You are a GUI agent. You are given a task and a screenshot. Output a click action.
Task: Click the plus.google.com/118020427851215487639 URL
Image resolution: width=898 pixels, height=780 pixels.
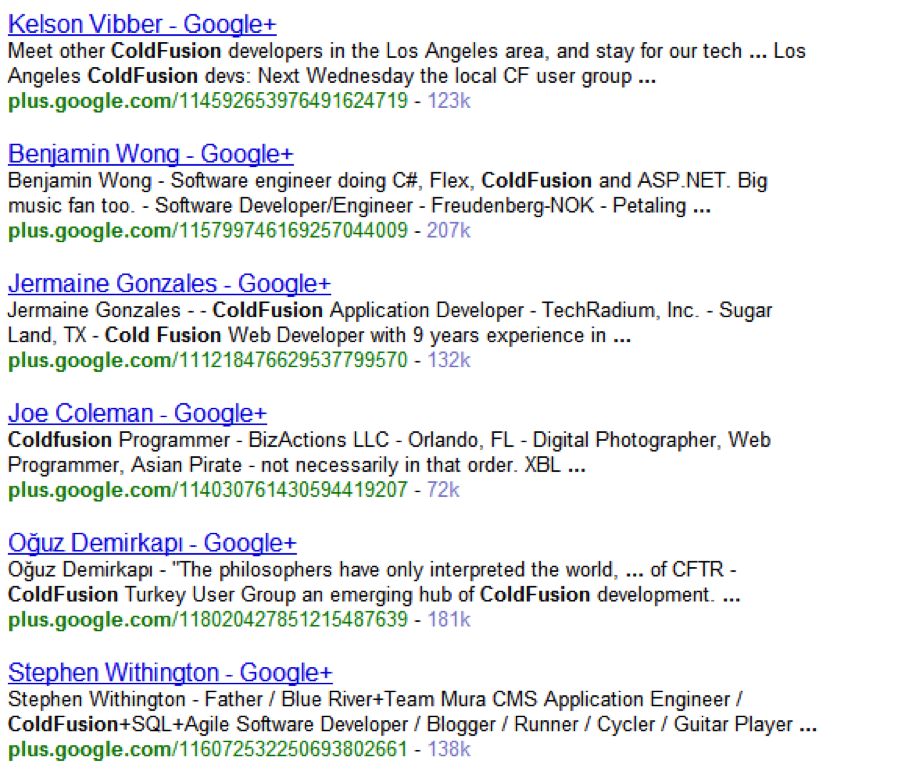pyautogui.click(x=208, y=620)
